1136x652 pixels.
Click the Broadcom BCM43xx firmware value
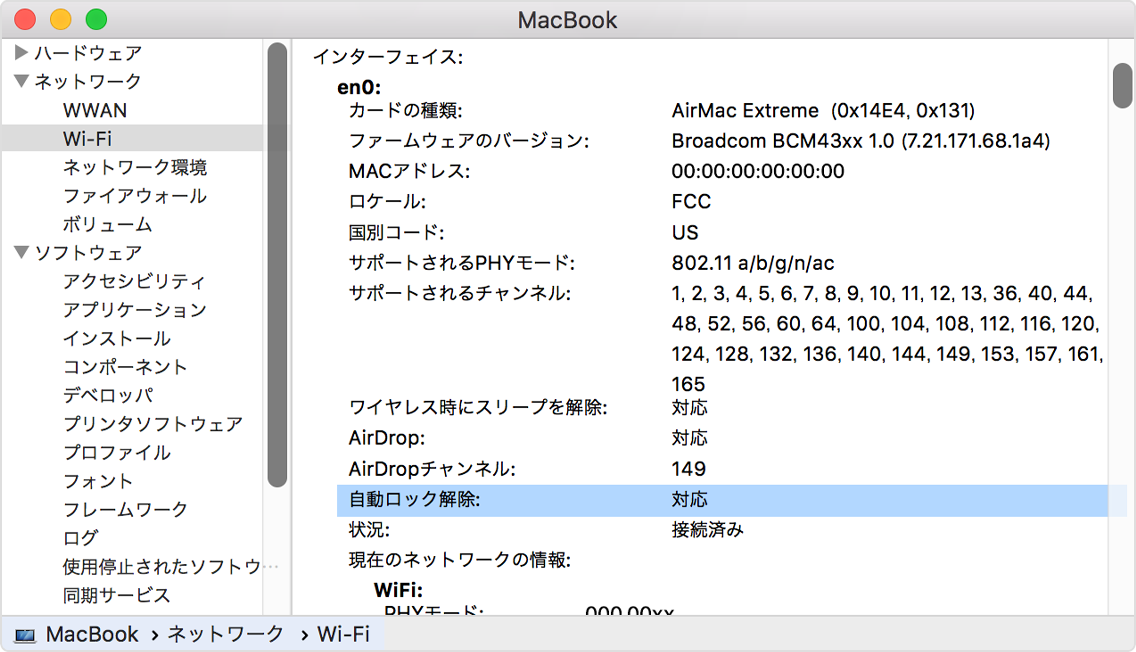[861, 141]
